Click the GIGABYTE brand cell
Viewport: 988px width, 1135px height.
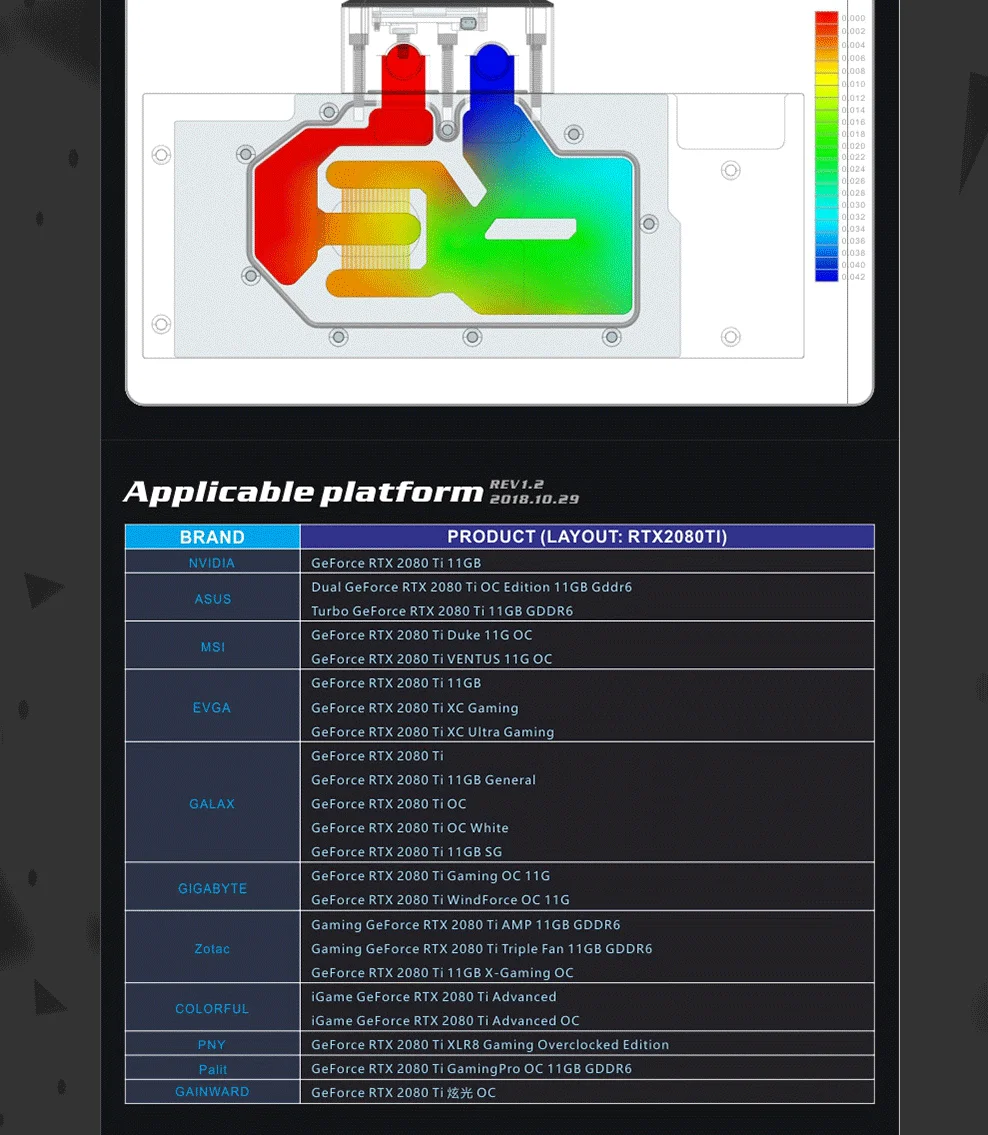pos(212,888)
